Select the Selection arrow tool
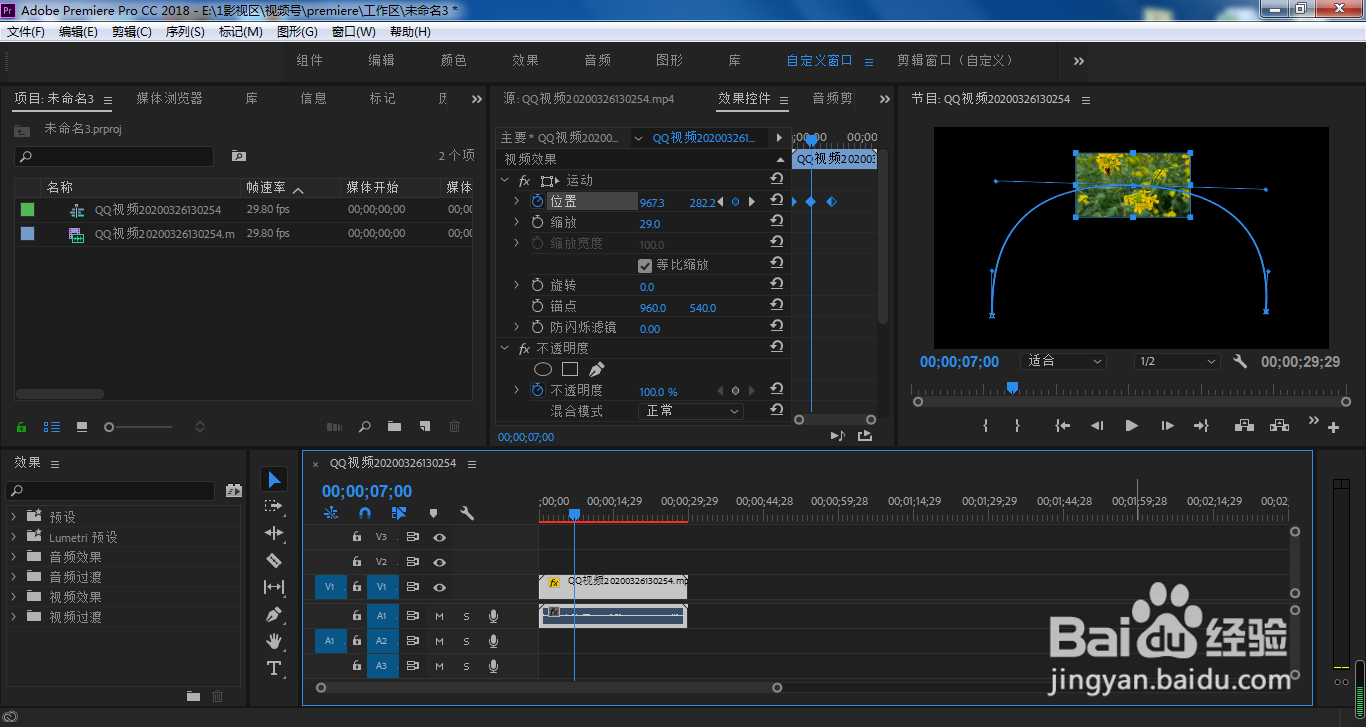The image size is (1366, 727). pos(275,480)
